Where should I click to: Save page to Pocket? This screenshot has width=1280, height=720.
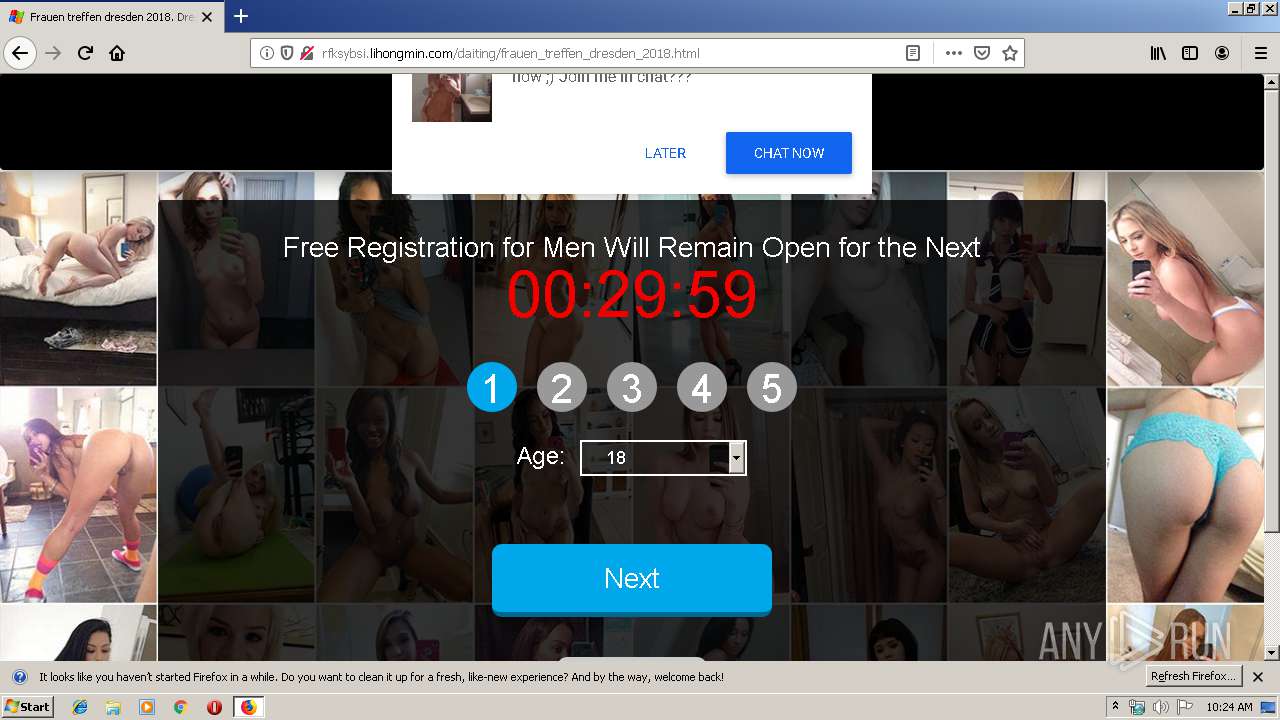pyautogui.click(x=982, y=53)
